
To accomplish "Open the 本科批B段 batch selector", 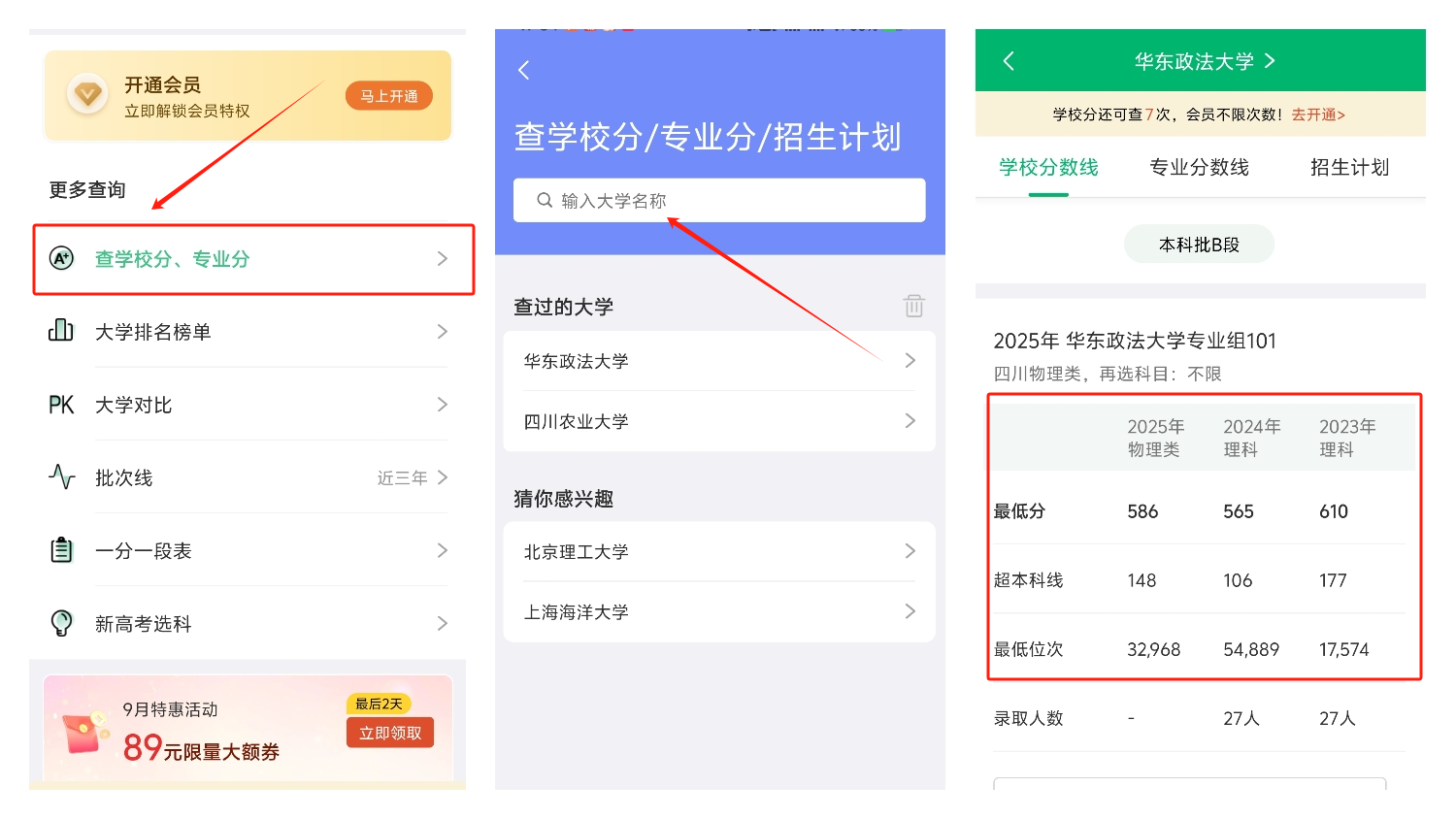I will point(1199,245).
